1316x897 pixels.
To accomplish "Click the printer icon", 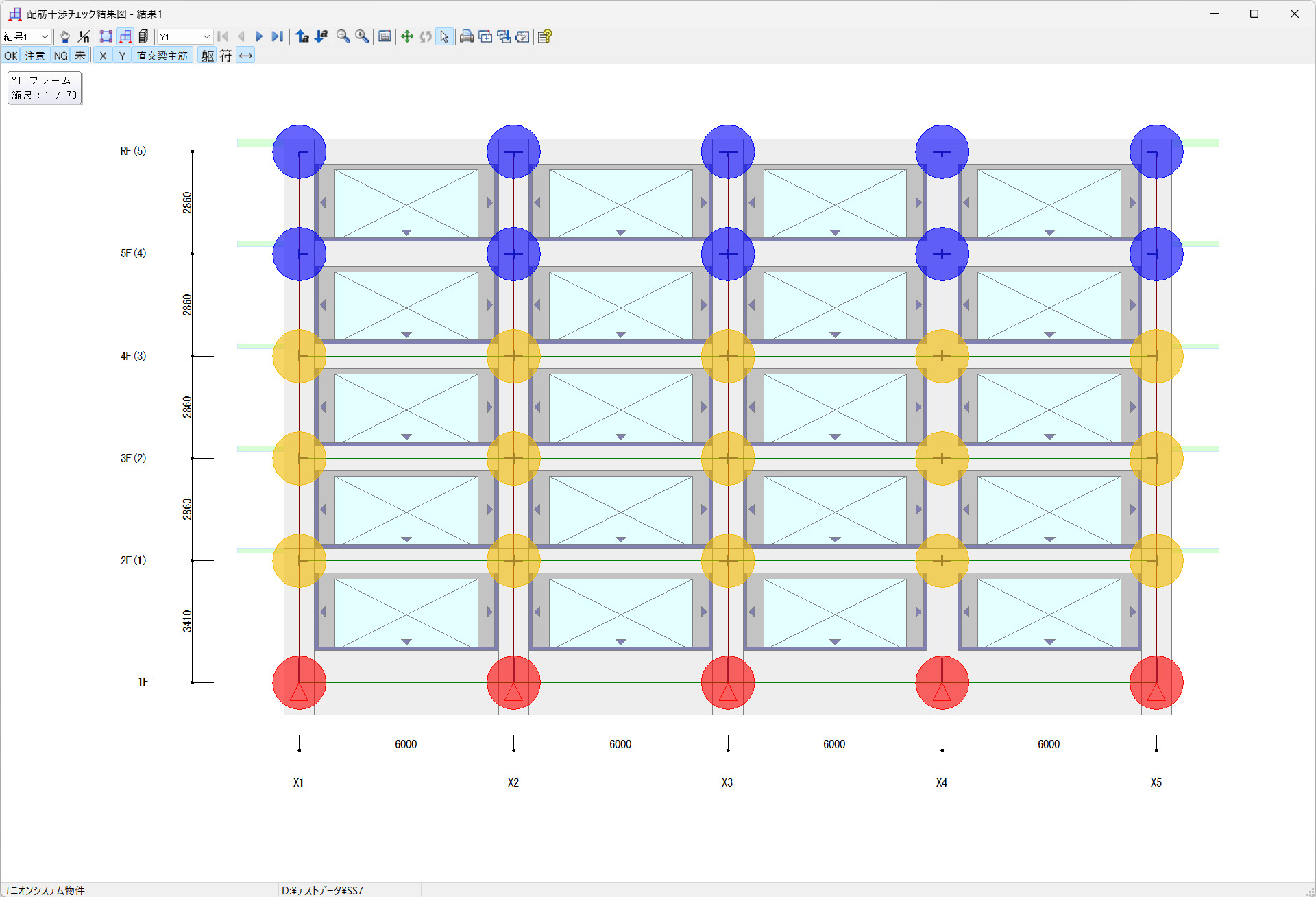I will click(x=466, y=36).
